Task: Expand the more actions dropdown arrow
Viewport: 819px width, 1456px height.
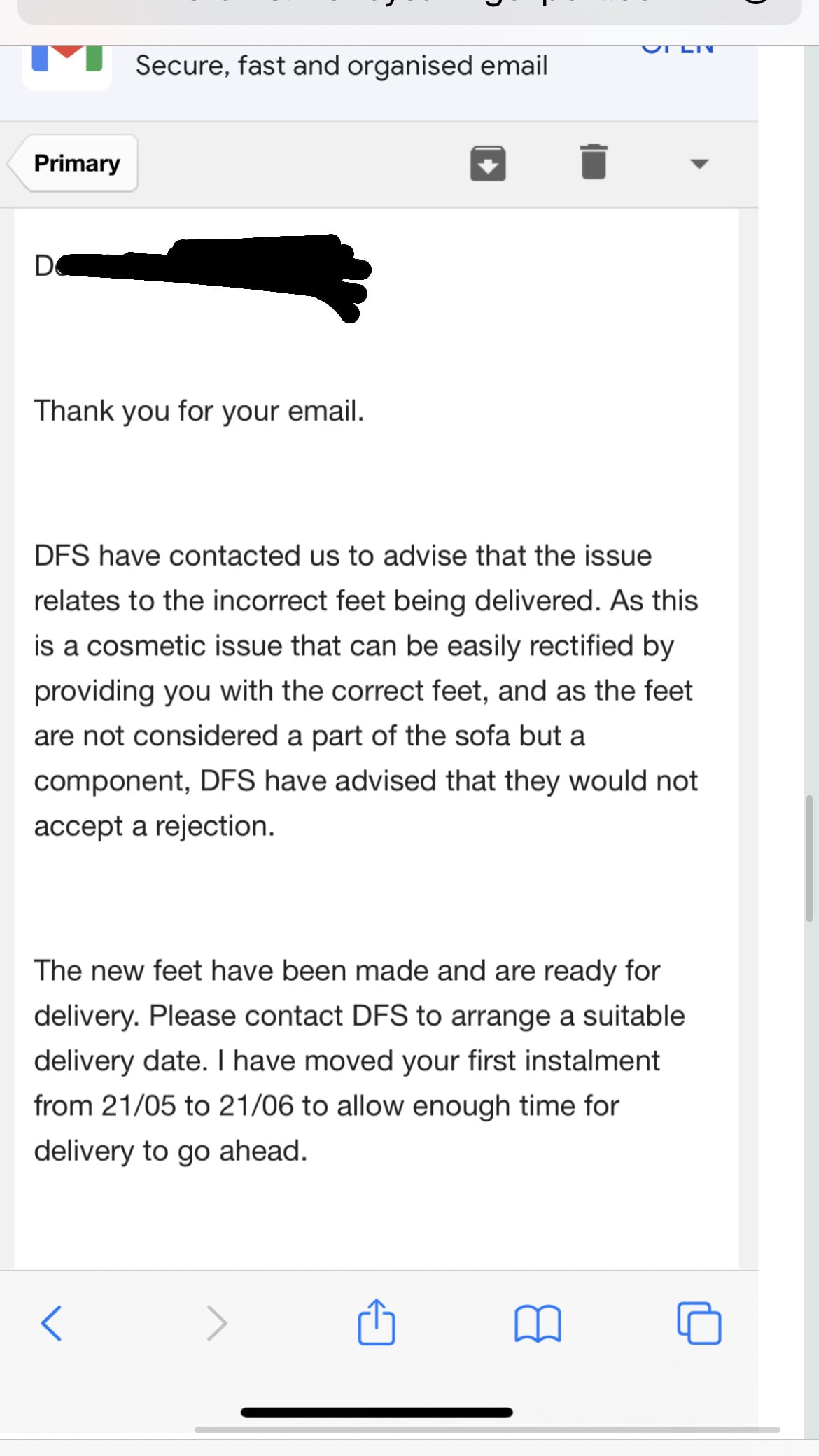Action: [x=699, y=164]
